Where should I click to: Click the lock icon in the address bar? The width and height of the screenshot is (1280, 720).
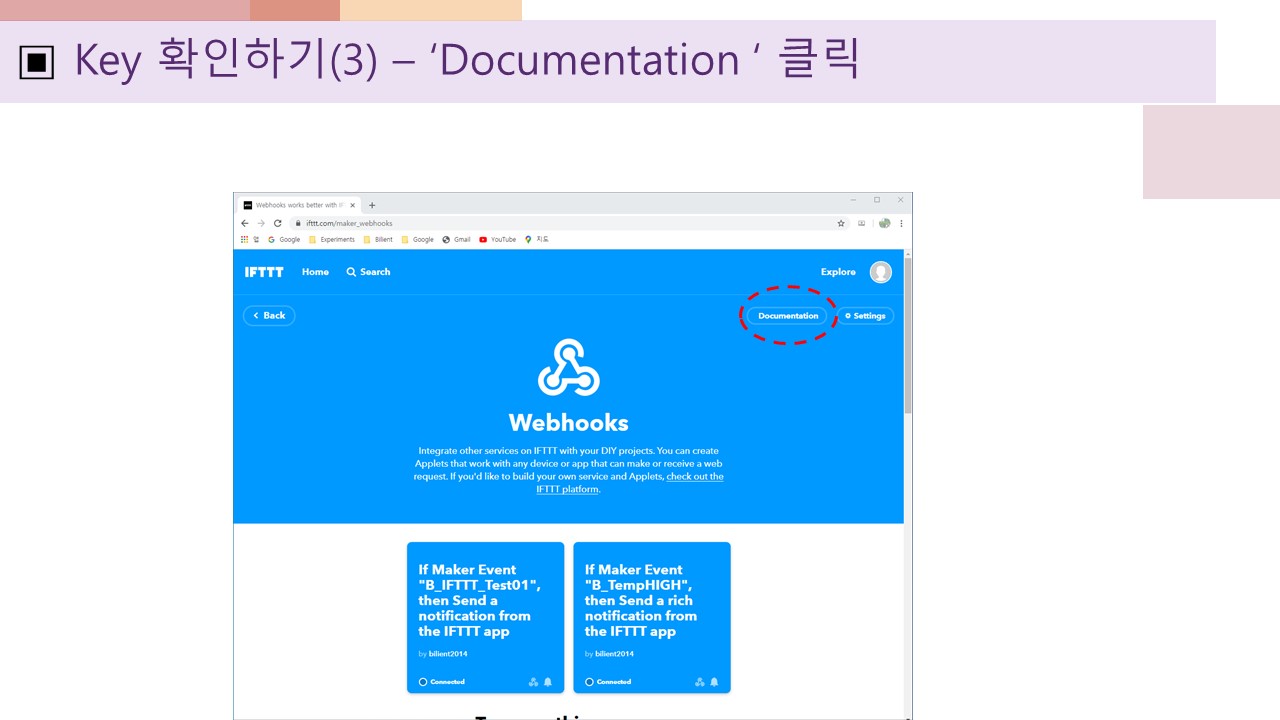click(298, 223)
